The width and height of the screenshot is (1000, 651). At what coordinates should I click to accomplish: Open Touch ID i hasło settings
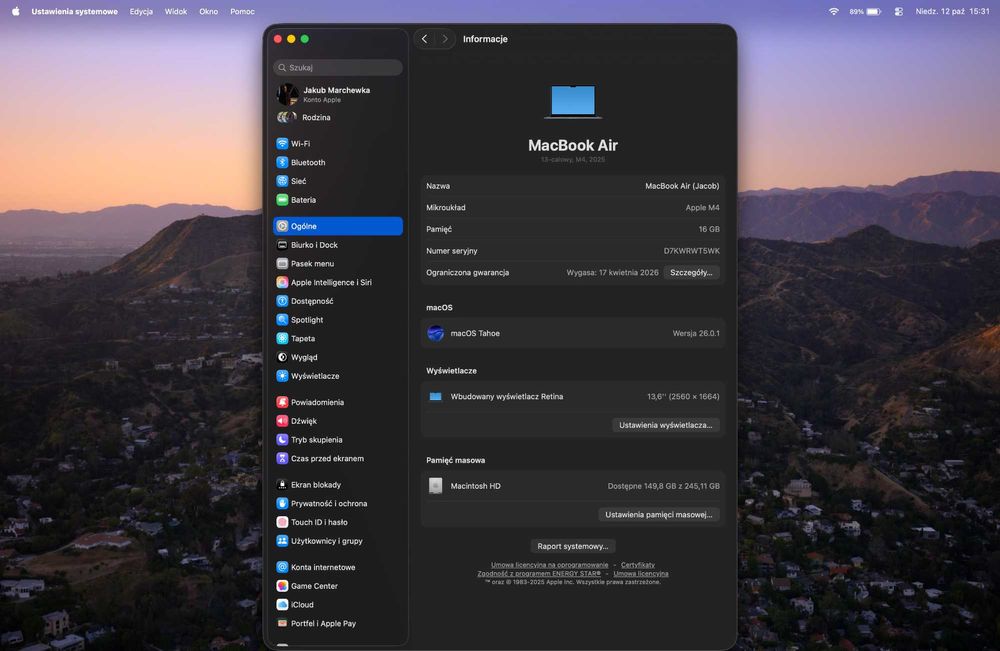(x=337, y=522)
